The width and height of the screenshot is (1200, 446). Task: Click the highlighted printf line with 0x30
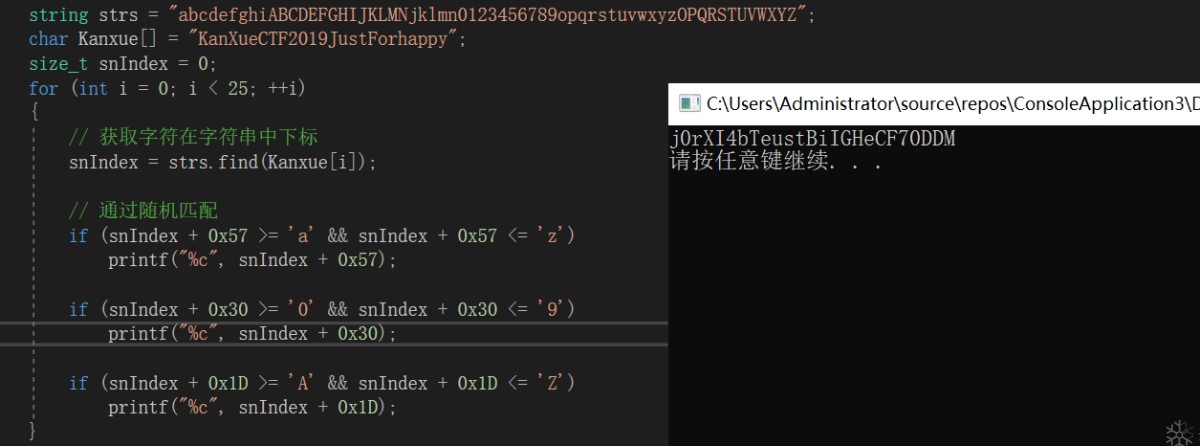(x=253, y=334)
